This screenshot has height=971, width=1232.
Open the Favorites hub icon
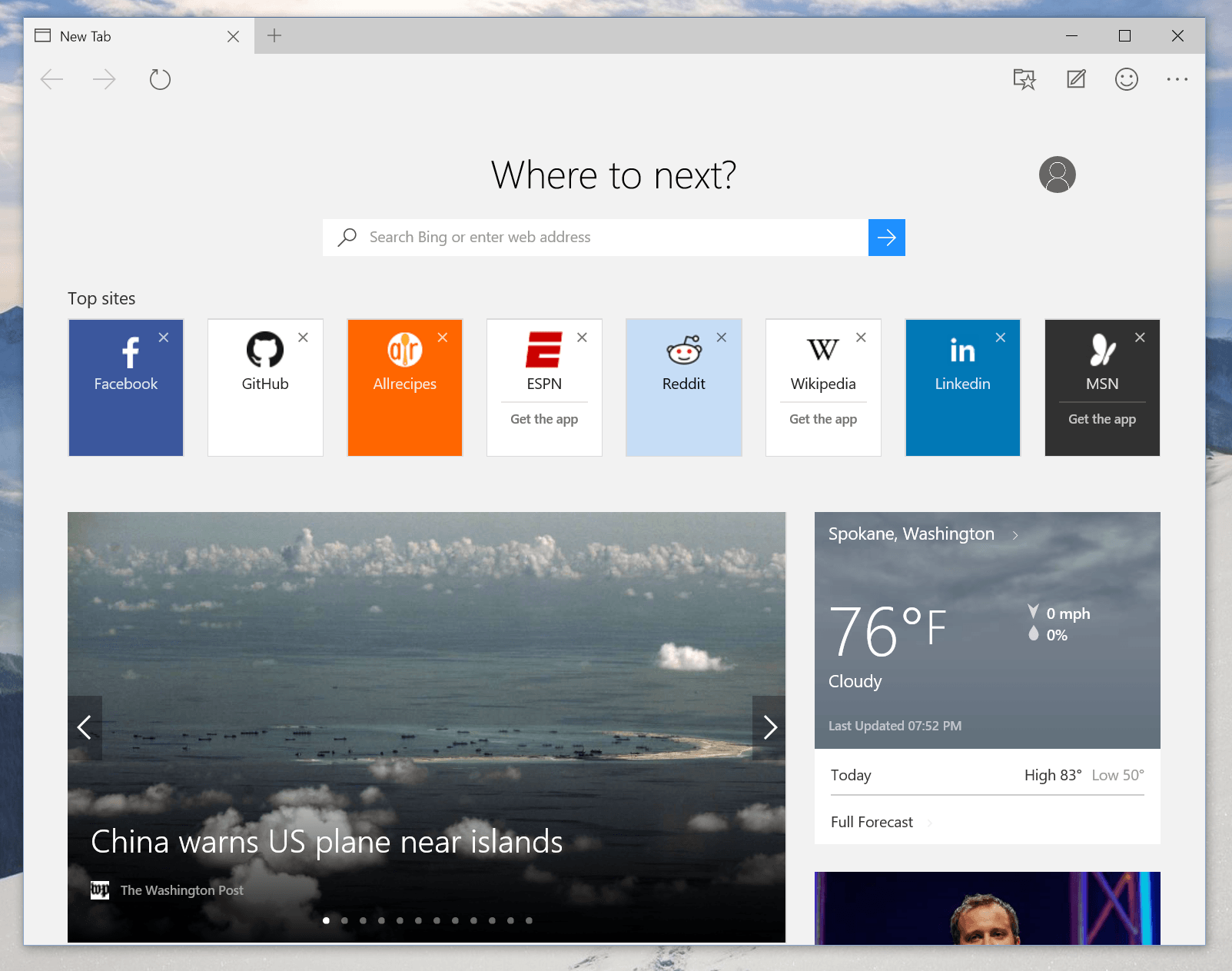1024,79
